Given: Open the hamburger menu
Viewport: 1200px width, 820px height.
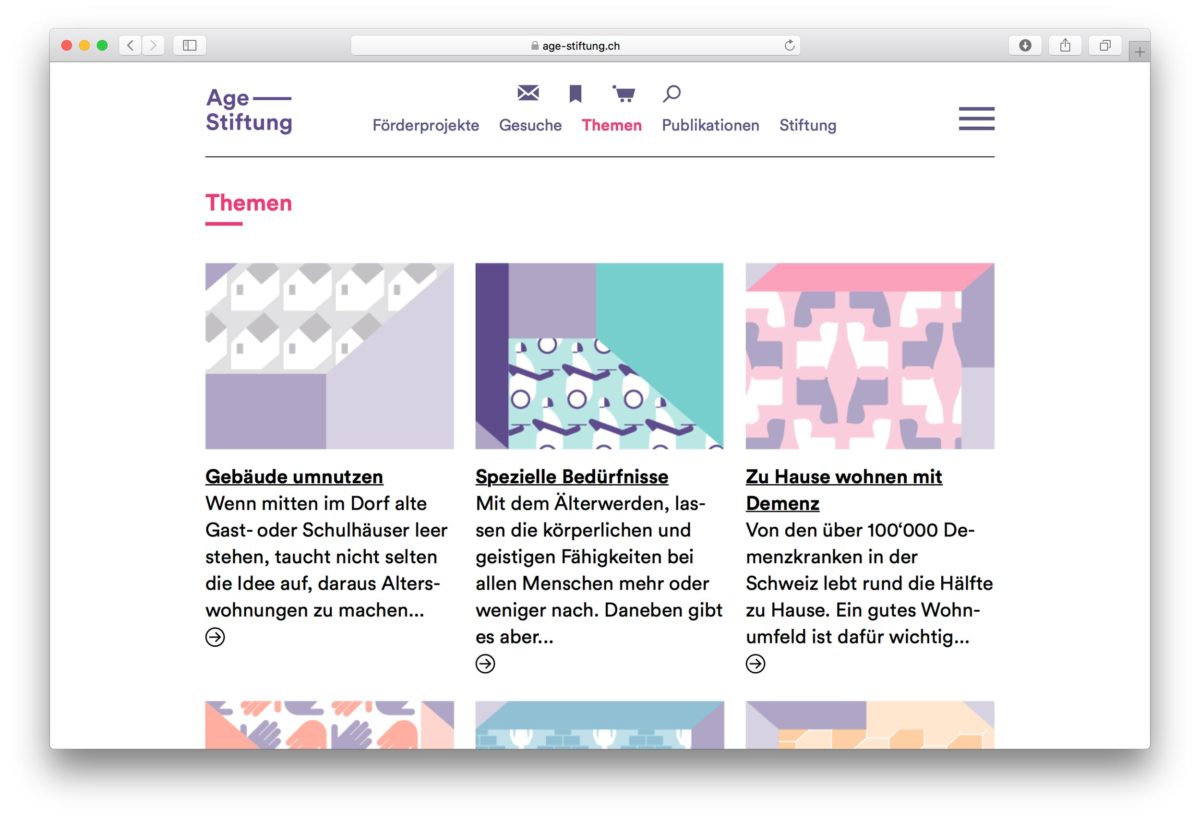Looking at the screenshot, I should point(976,118).
